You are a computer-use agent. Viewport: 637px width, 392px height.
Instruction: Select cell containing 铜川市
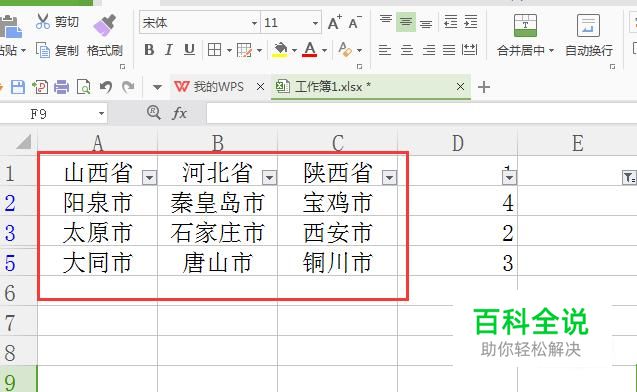tap(338, 262)
